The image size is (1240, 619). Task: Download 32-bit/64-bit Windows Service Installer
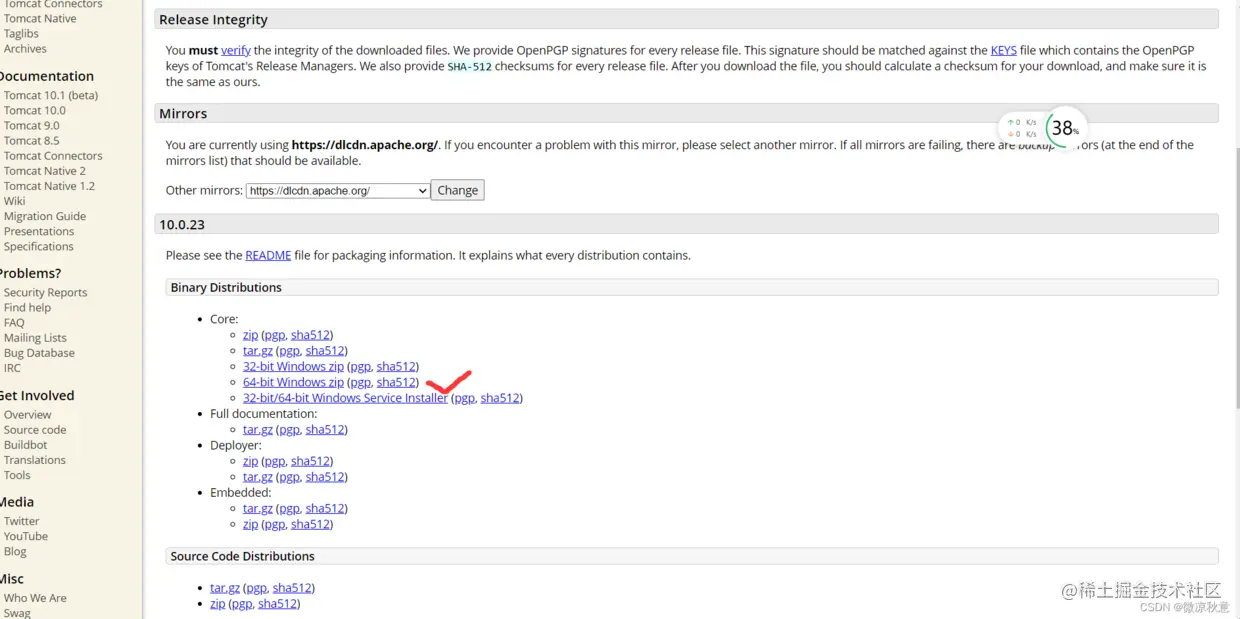(x=345, y=398)
